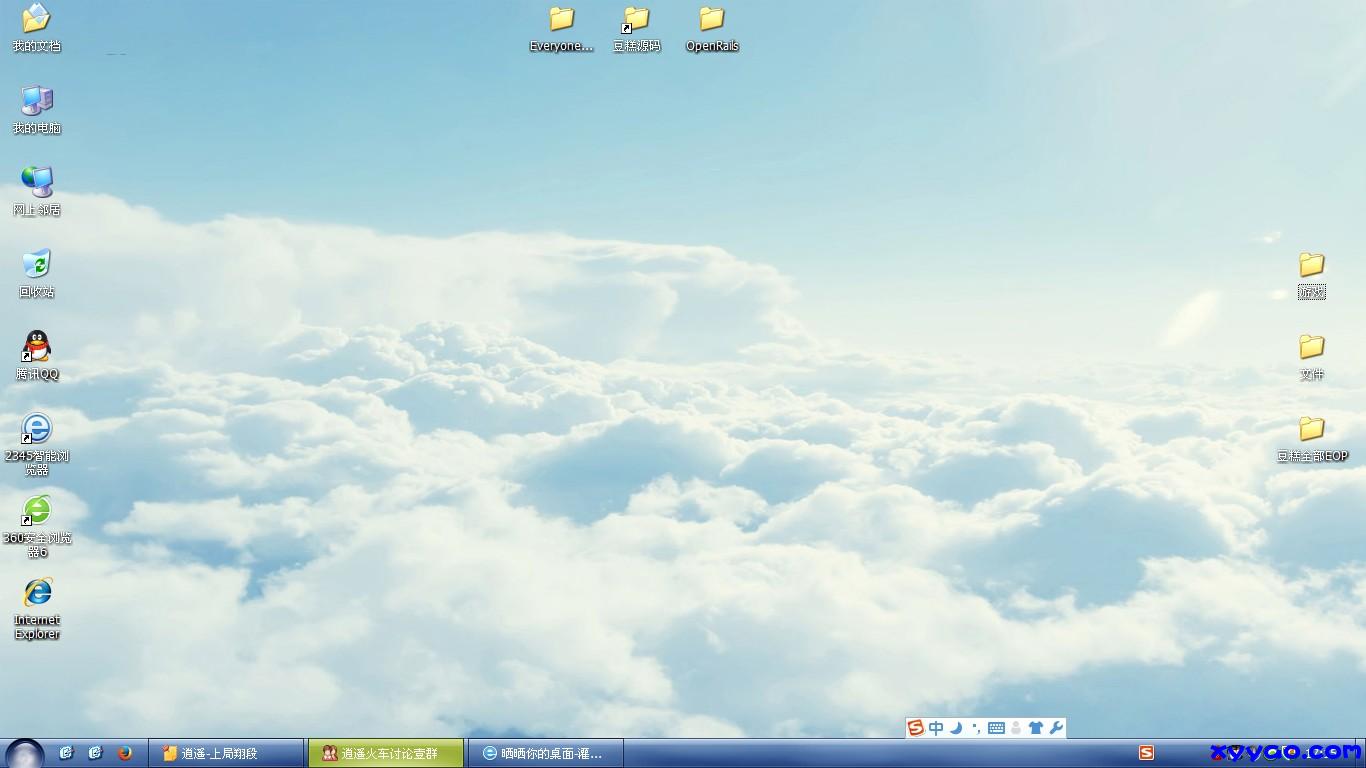Open the 我的文档 folder icon

(x=36, y=20)
